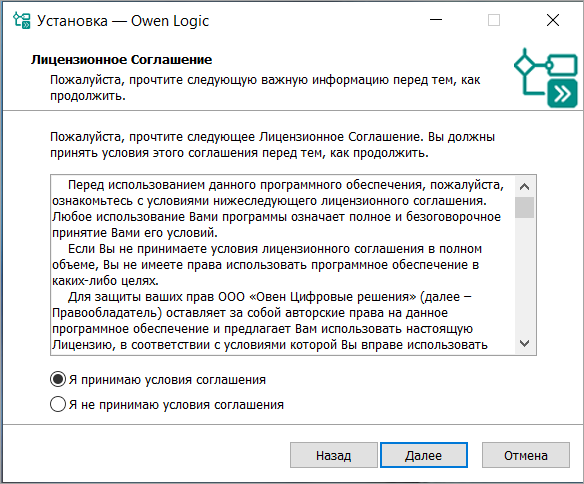Minimize the installer window
Image resolution: width=584 pixels, height=484 pixels.
pos(436,20)
